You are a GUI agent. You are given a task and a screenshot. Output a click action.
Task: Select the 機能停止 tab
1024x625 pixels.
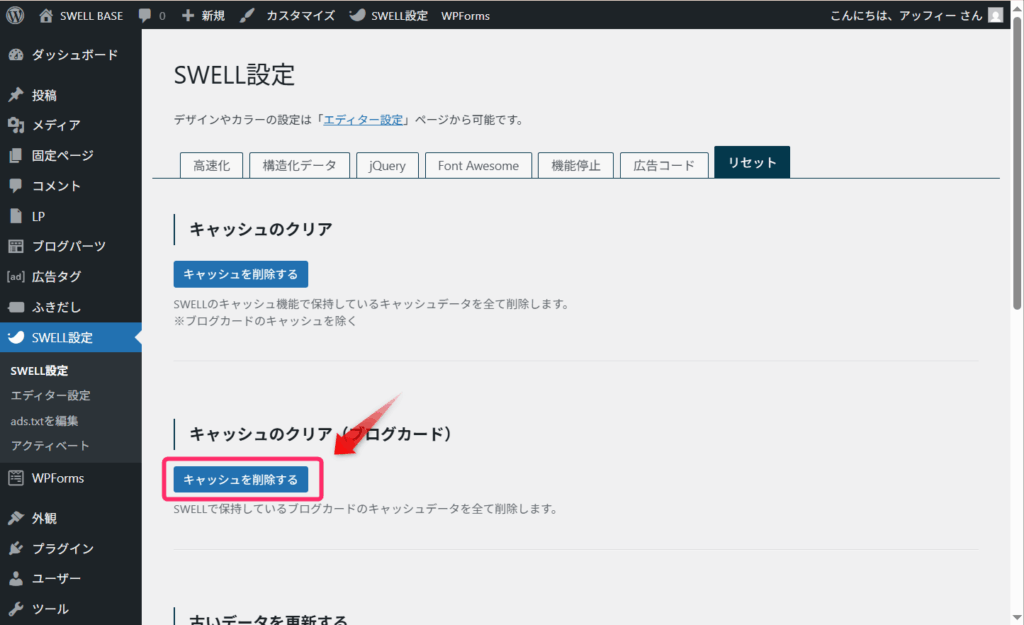coord(576,165)
